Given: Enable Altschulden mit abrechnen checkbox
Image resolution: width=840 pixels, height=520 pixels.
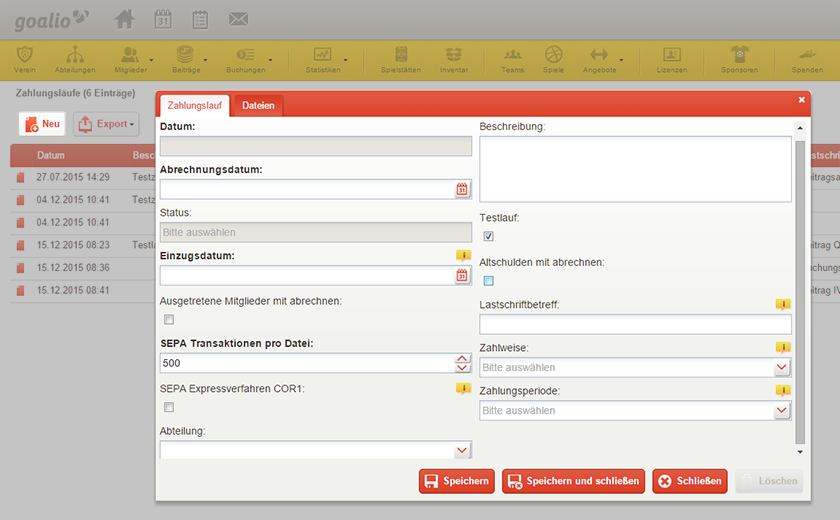Looking at the screenshot, I should point(489,281).
